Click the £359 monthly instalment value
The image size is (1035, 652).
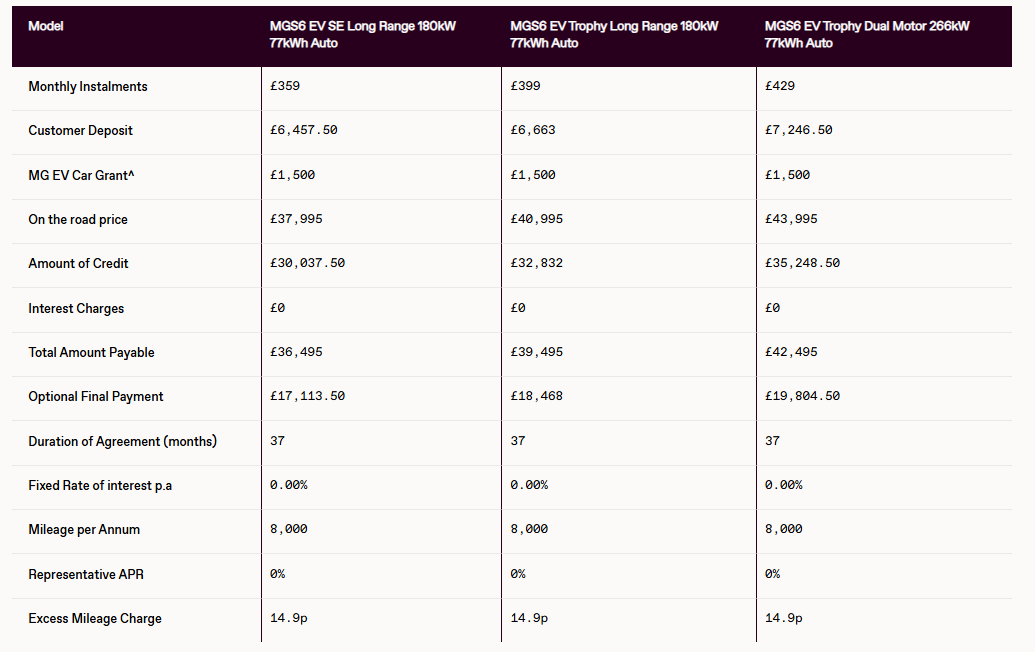click(285, 87)
